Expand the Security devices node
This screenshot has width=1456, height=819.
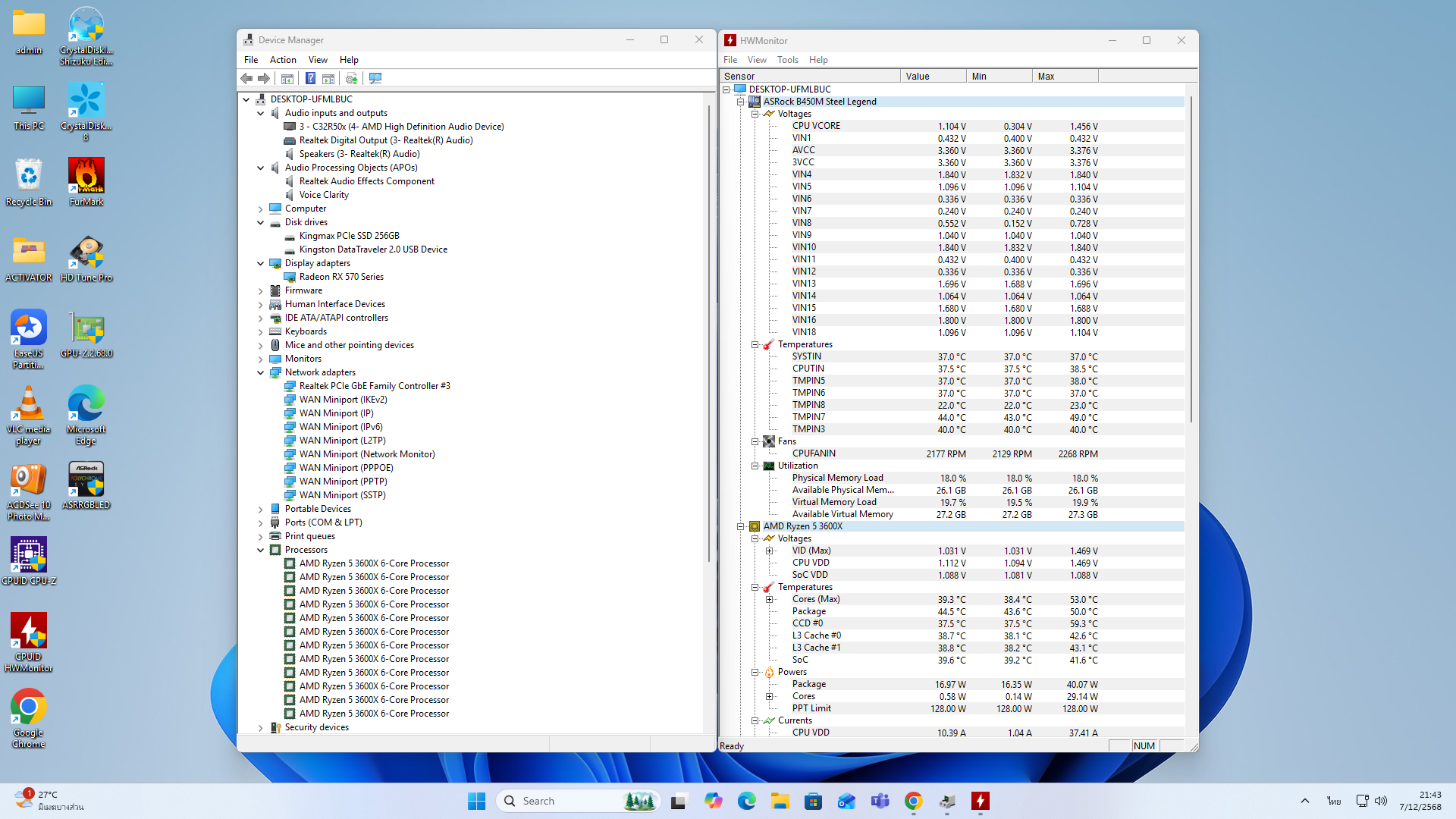click(261, 728)
